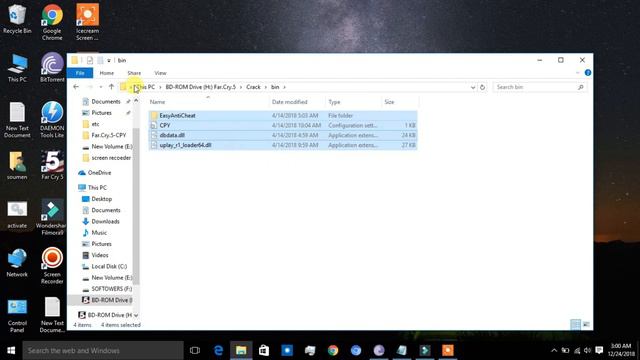Open Quick Access Toolbar customize dropdown
This screenshot has width=640, height=360.
(109, 60)
